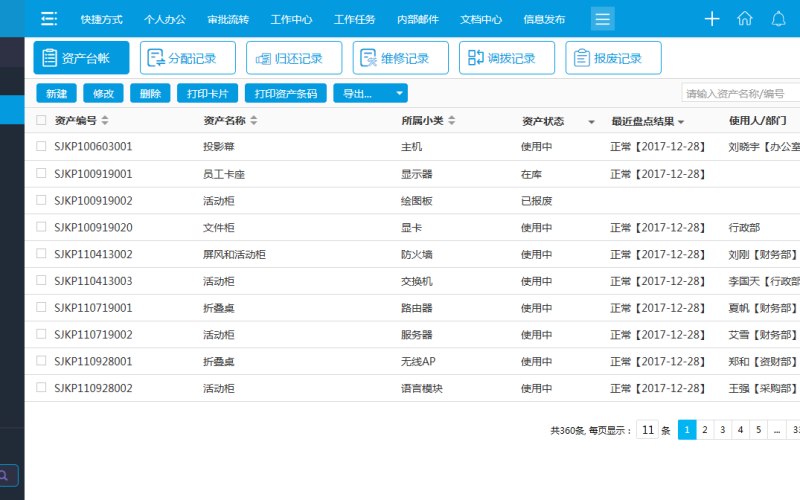Check the row SJKP110928002
Image resolution: width=800 pixels, height=500 pixels.
pyautogui.click(x=41, y=387)
